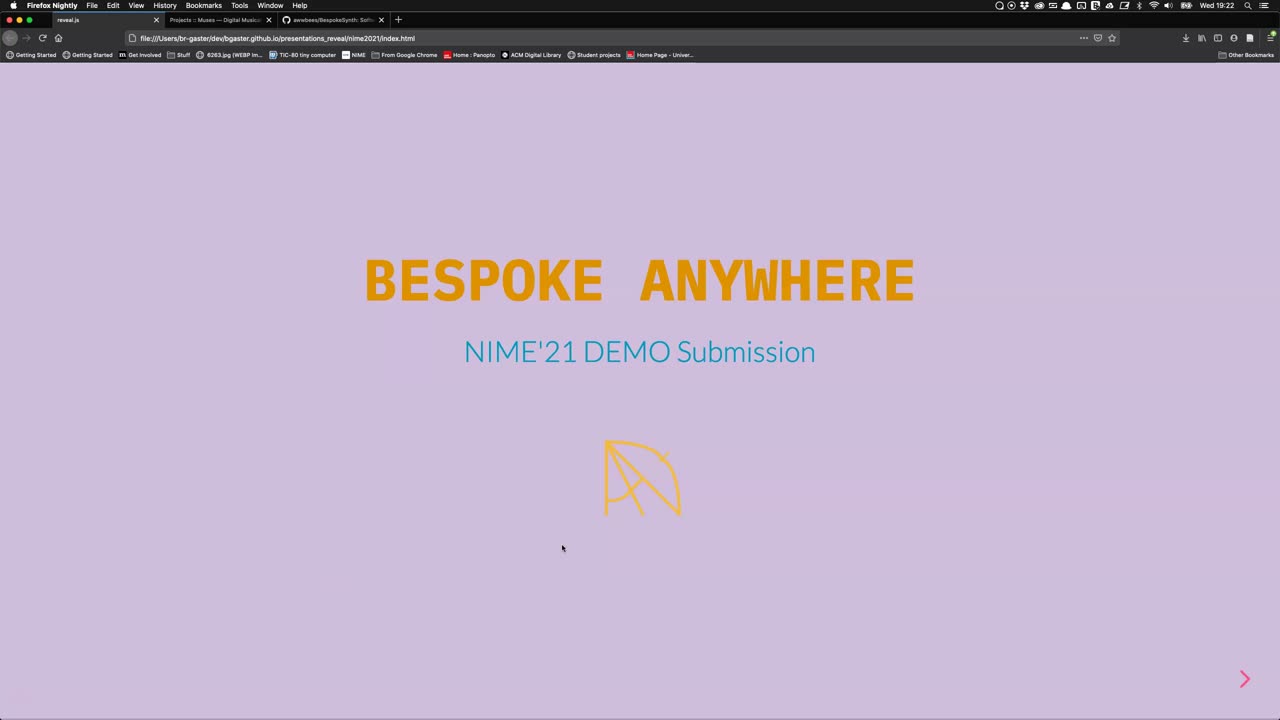1280x720 pixels.
Task: Go back one page
Action: point(10,38)
